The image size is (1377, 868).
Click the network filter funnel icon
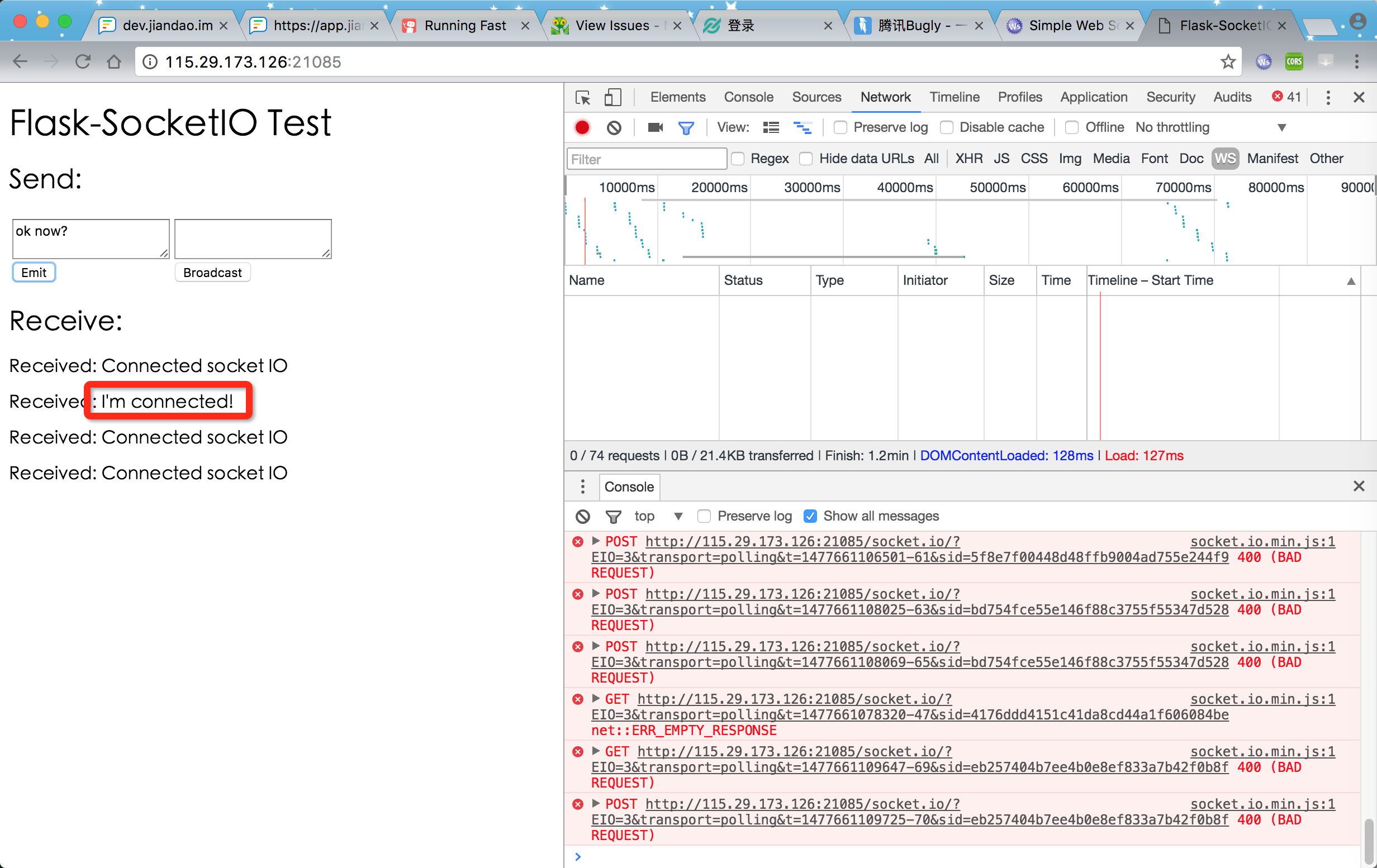[x=686, y=127]
